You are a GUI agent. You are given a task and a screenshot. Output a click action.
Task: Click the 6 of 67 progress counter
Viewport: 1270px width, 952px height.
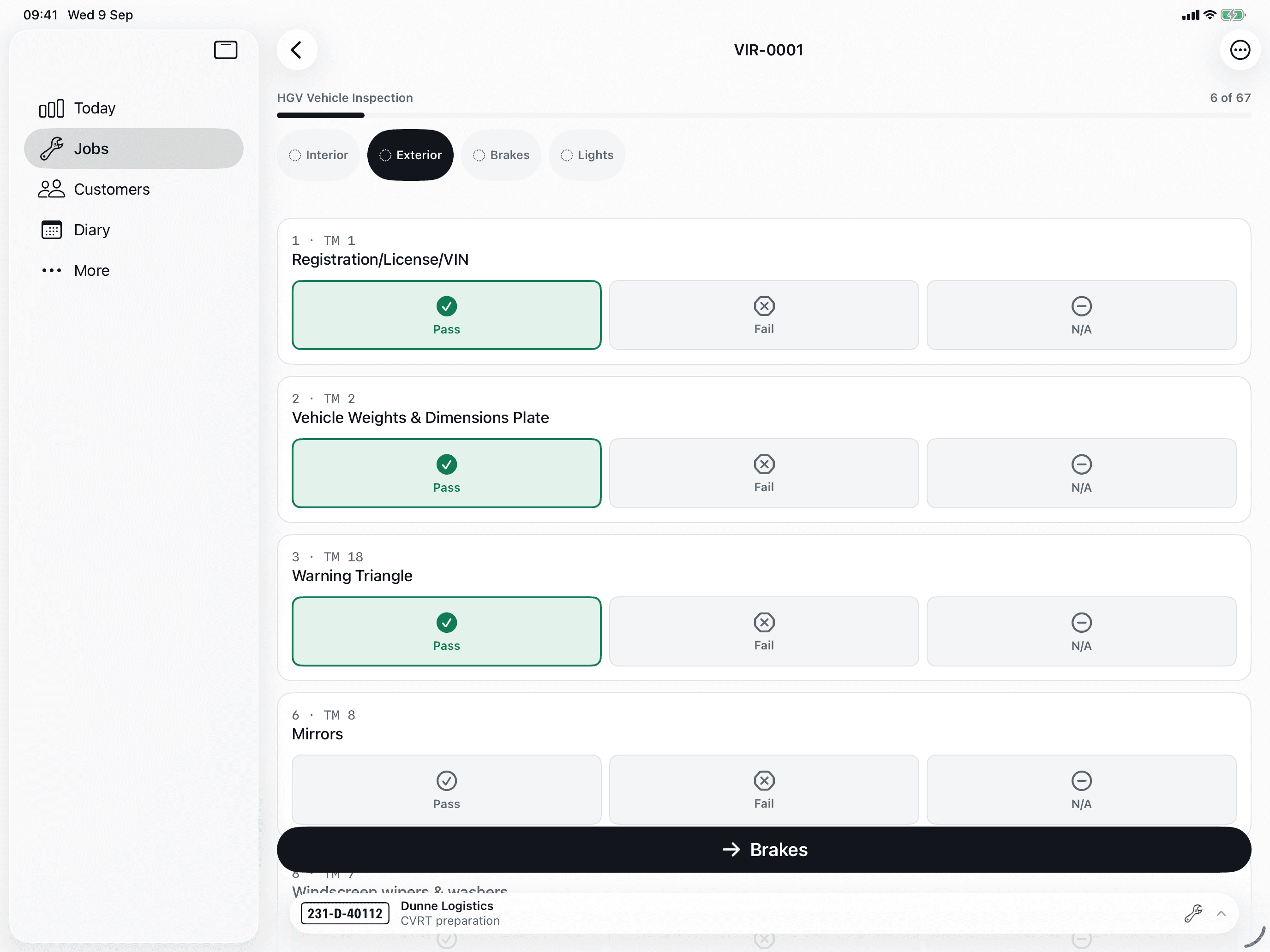[1230, 98]
